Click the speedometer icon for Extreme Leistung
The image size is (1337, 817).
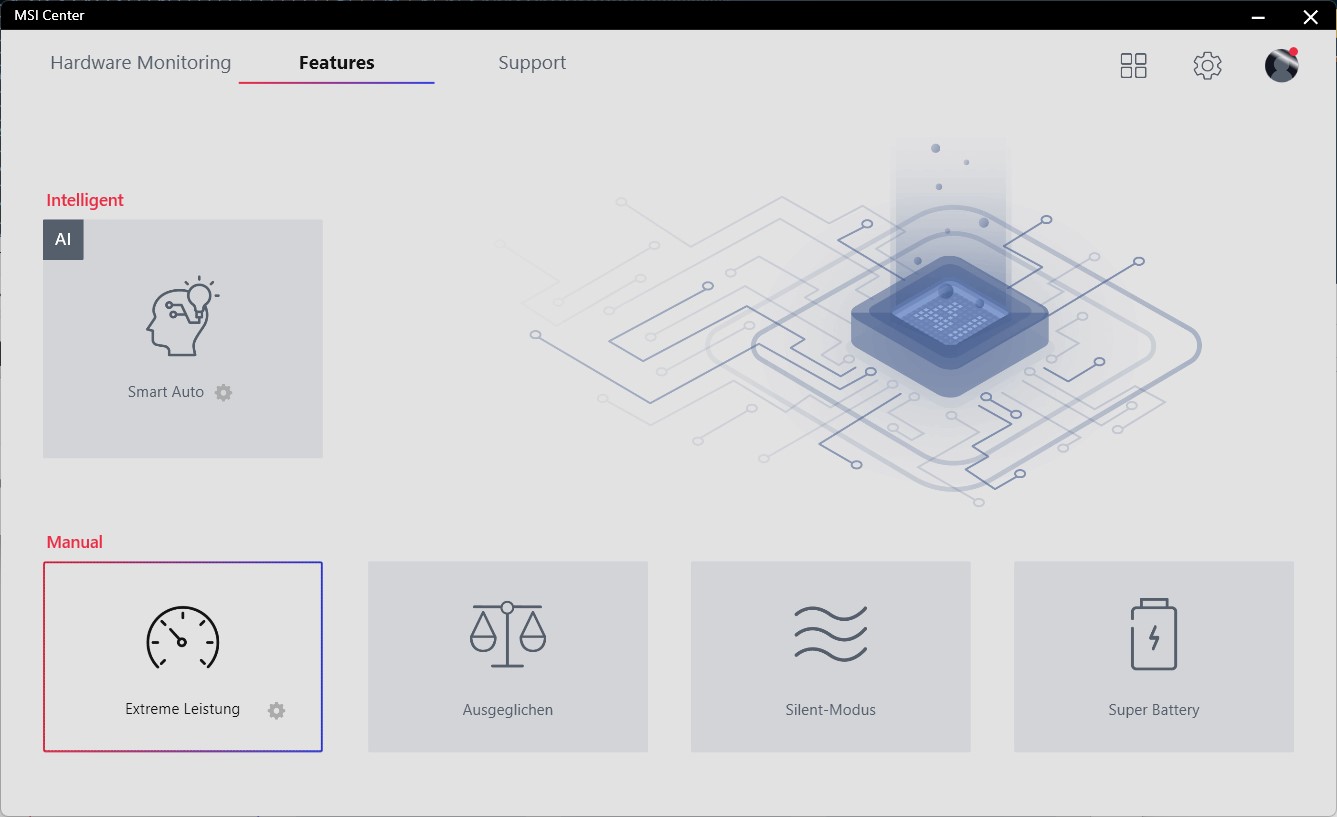183,637
